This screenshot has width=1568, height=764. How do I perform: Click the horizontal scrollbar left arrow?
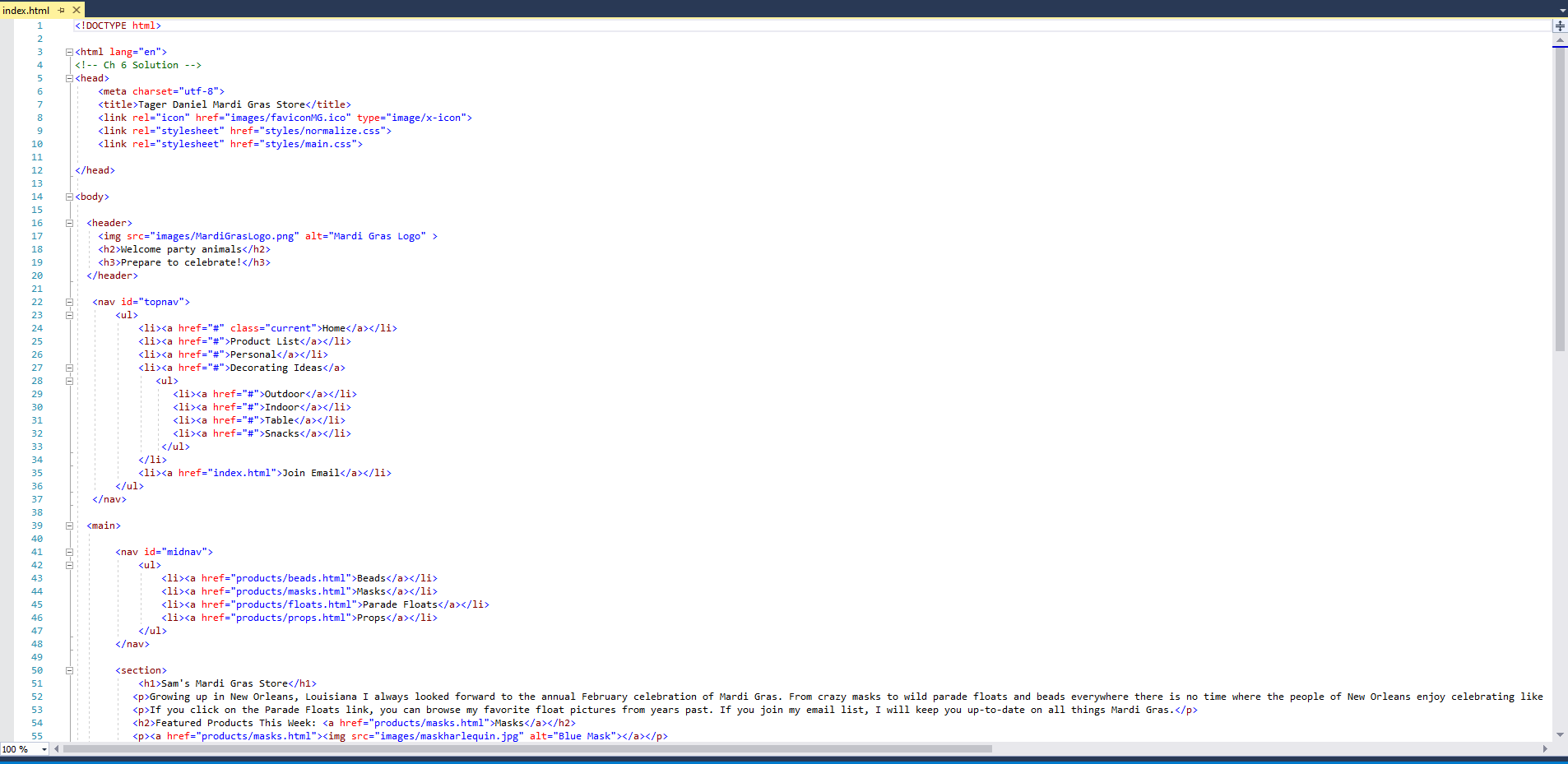pyautogui.click(x=57, y=749)
